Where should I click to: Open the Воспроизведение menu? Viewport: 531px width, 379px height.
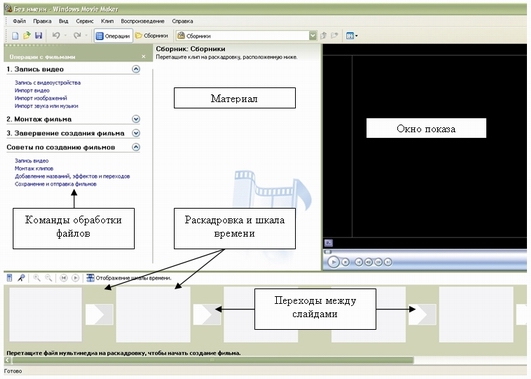click(x=143, y=21)
